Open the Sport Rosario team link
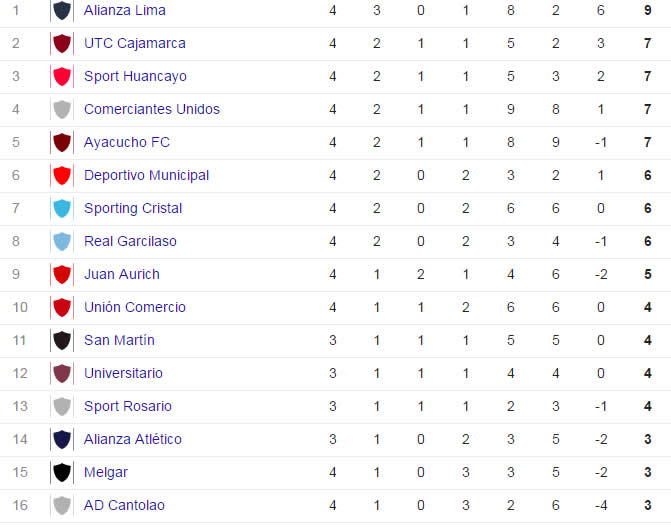 [128, 406]
